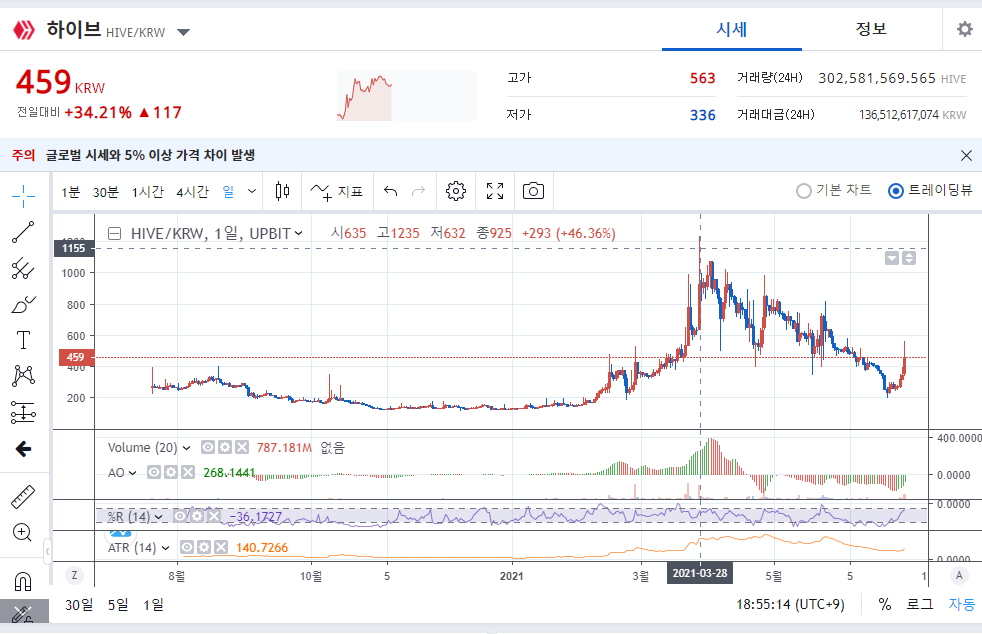The width and height of the screenshot is (982, 634).
Task: Open chart settings gear in toolbar
Action: pos(456,191)
